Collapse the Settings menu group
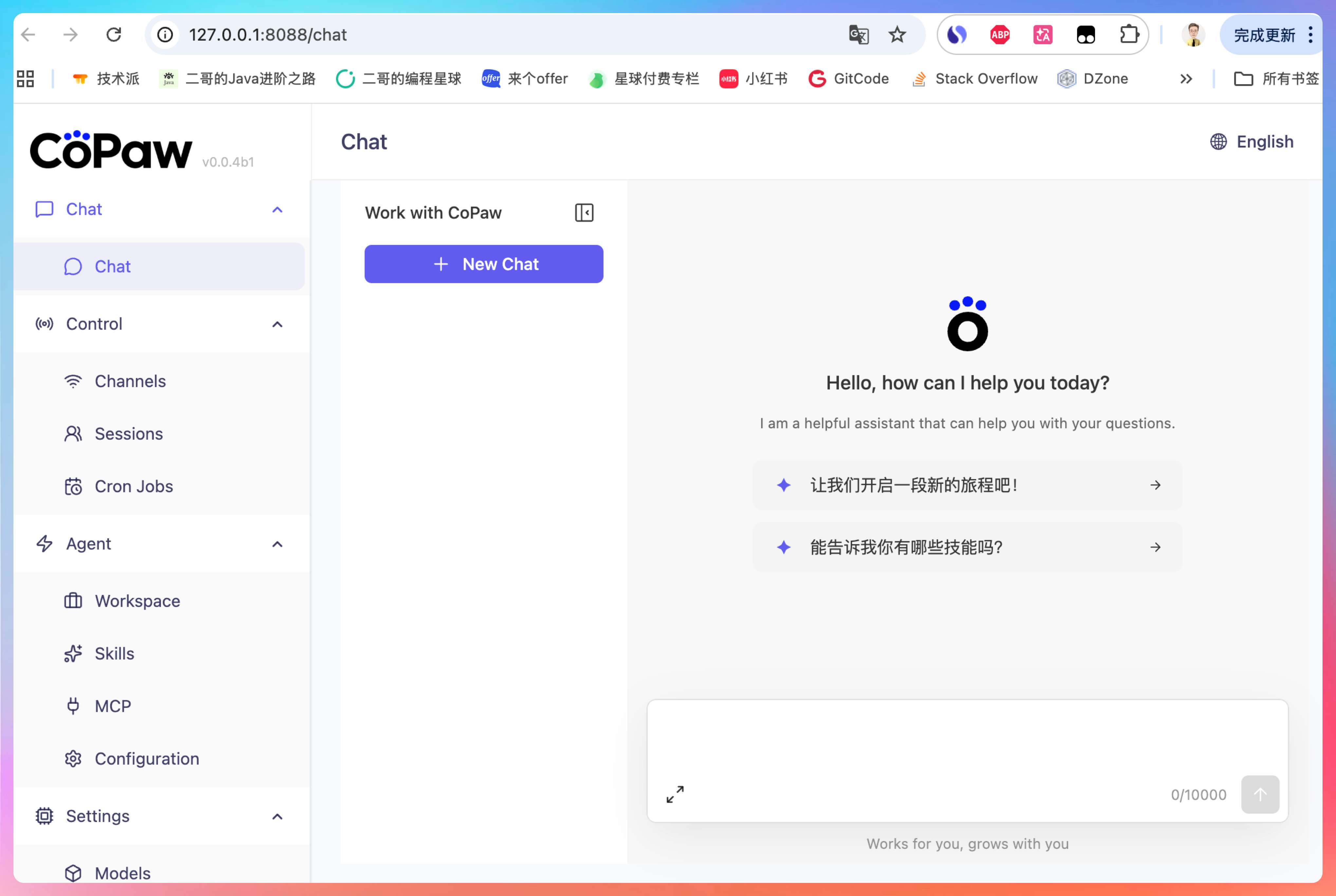Viewport: 1336px width, 896px height. [x=277, y=816]
